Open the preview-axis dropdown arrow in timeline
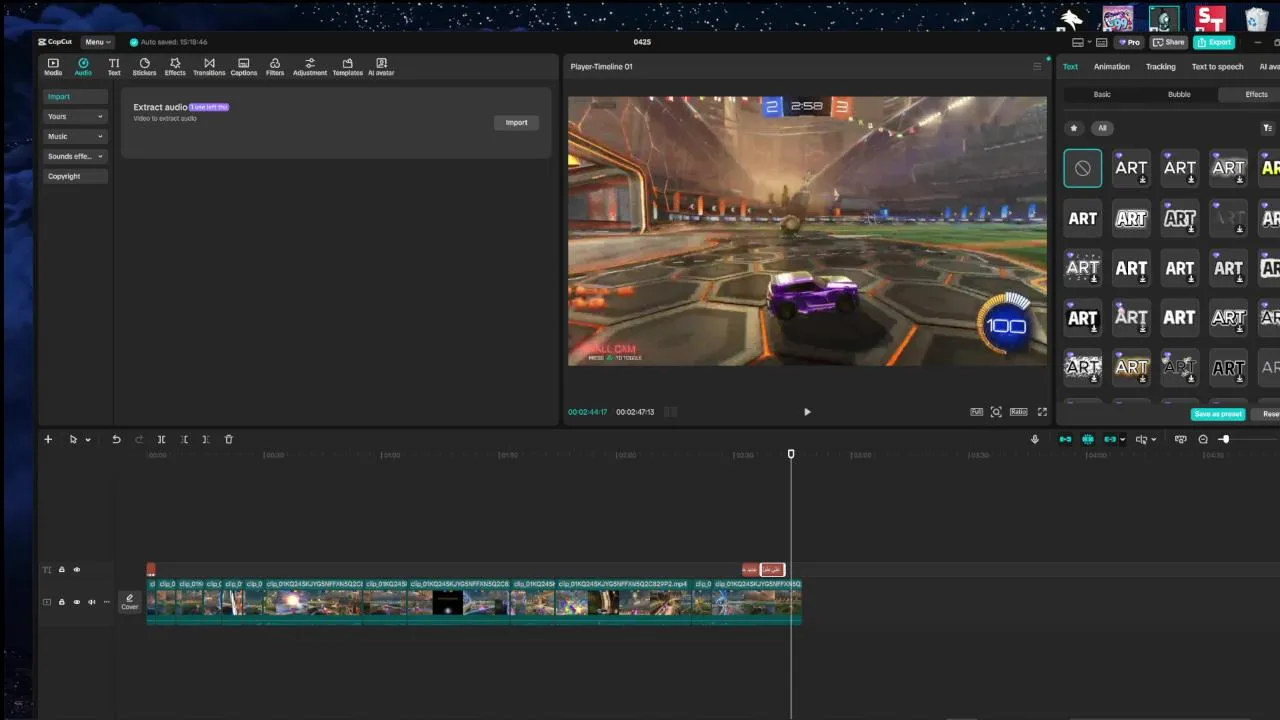Screen dimensions: 1280x720 pos(1154,440)
